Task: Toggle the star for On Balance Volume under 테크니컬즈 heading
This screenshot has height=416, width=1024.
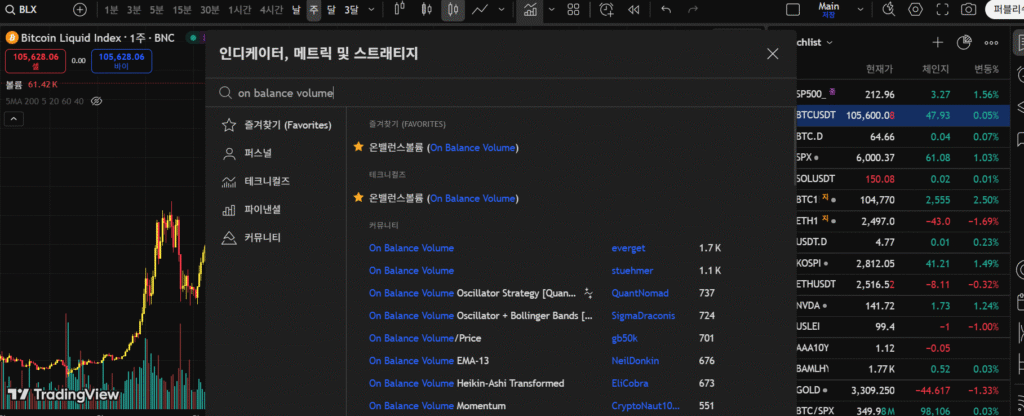Action: click(x=358, y=198)
